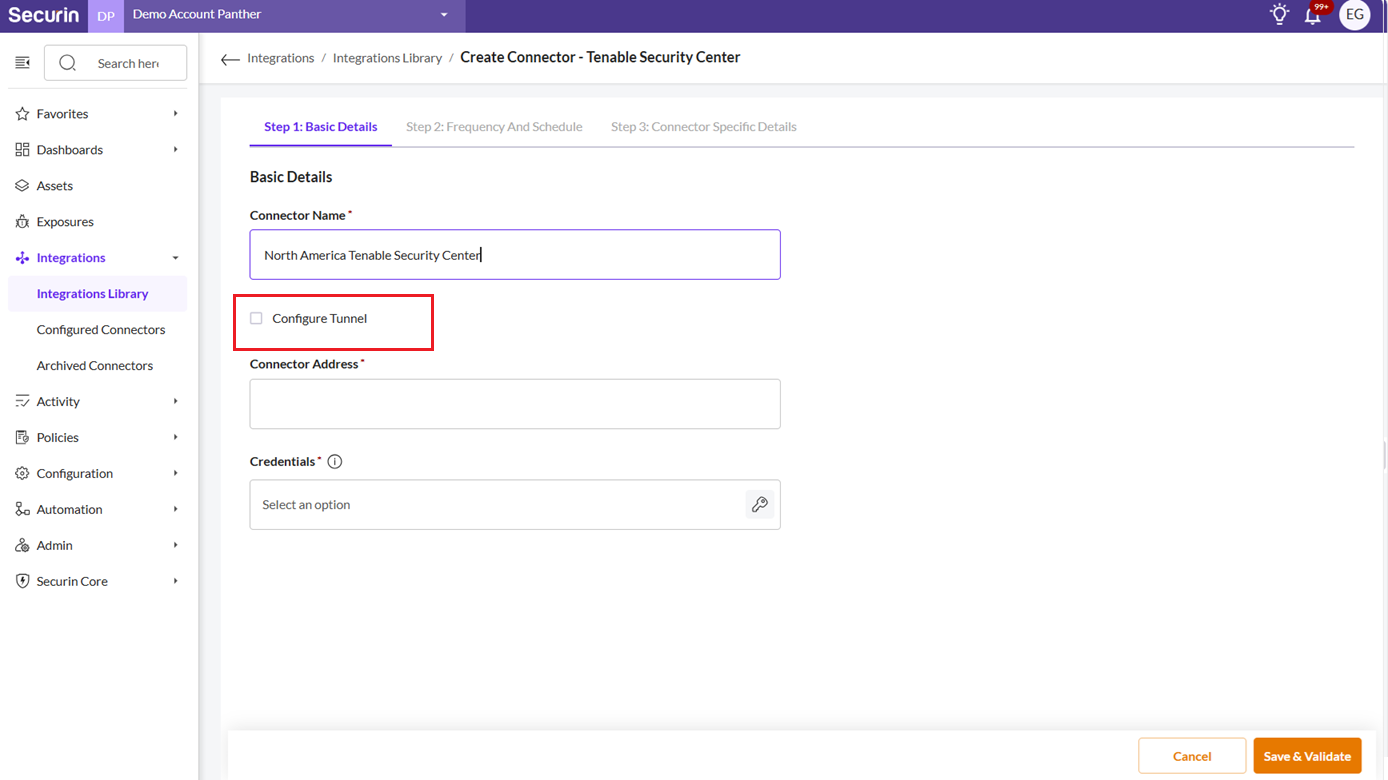Screen dimensions: 1388x780
Task: Click the Credentials info icon
Action: 335,462
